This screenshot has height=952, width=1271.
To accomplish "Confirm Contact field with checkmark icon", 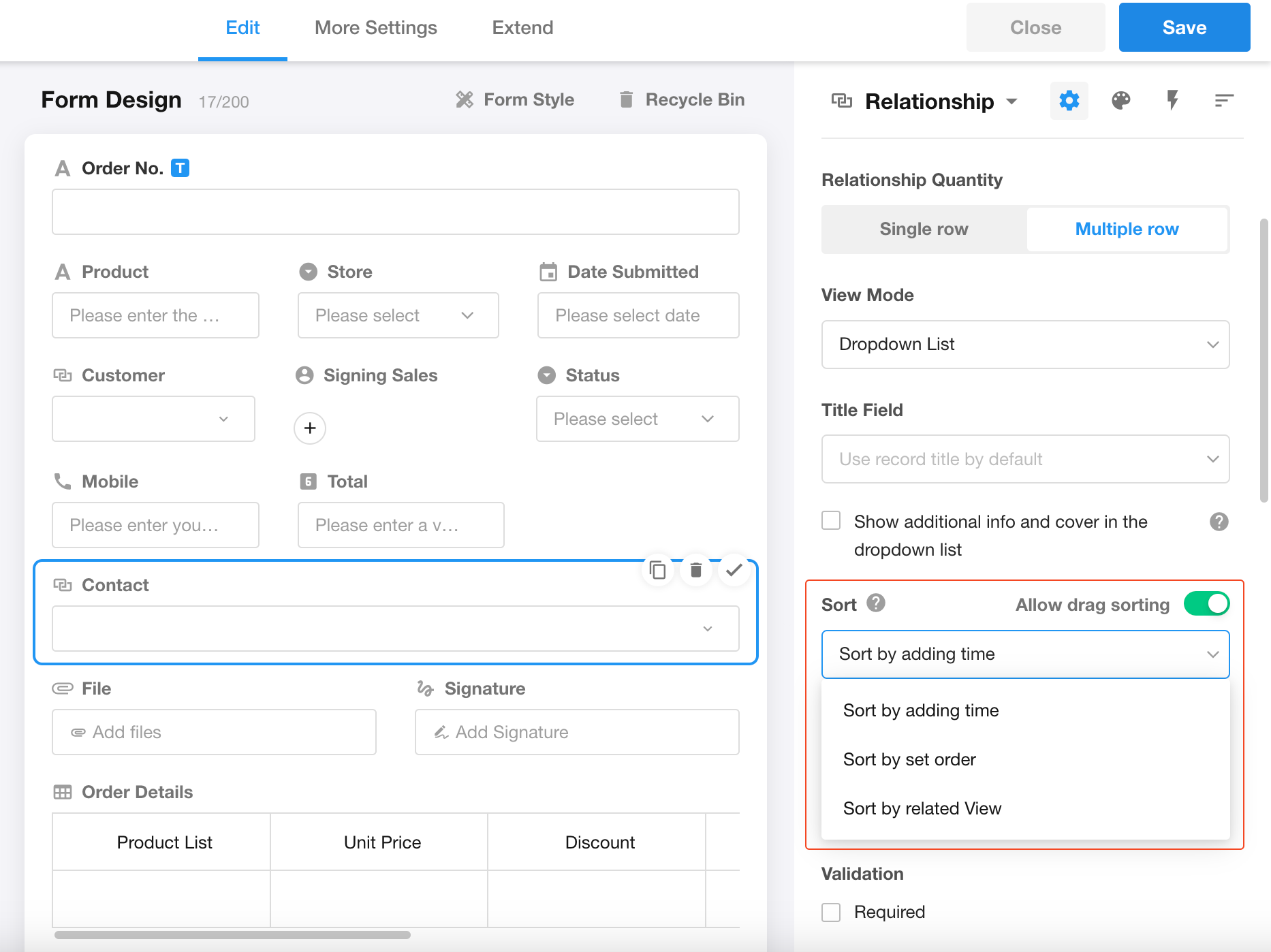I will [x=734, y=570].
